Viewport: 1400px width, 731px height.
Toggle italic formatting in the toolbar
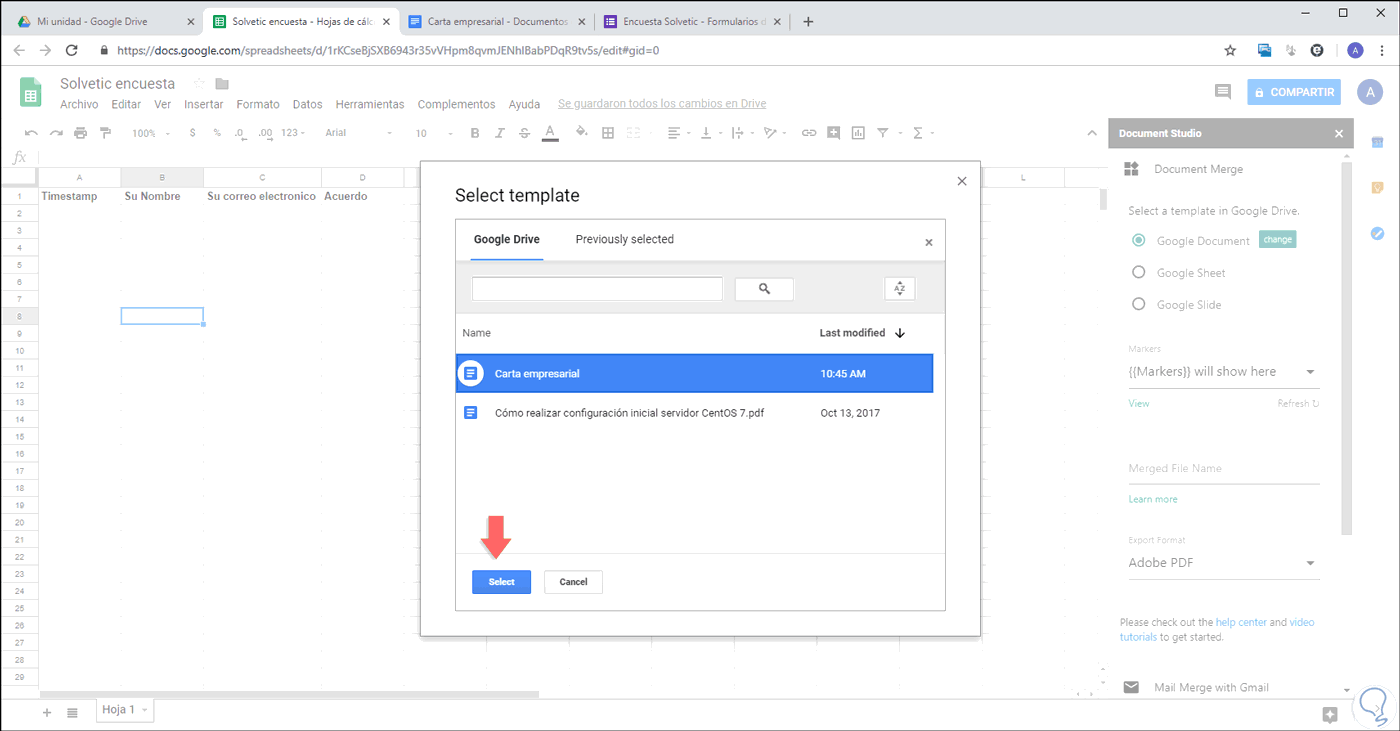(500, 133)
